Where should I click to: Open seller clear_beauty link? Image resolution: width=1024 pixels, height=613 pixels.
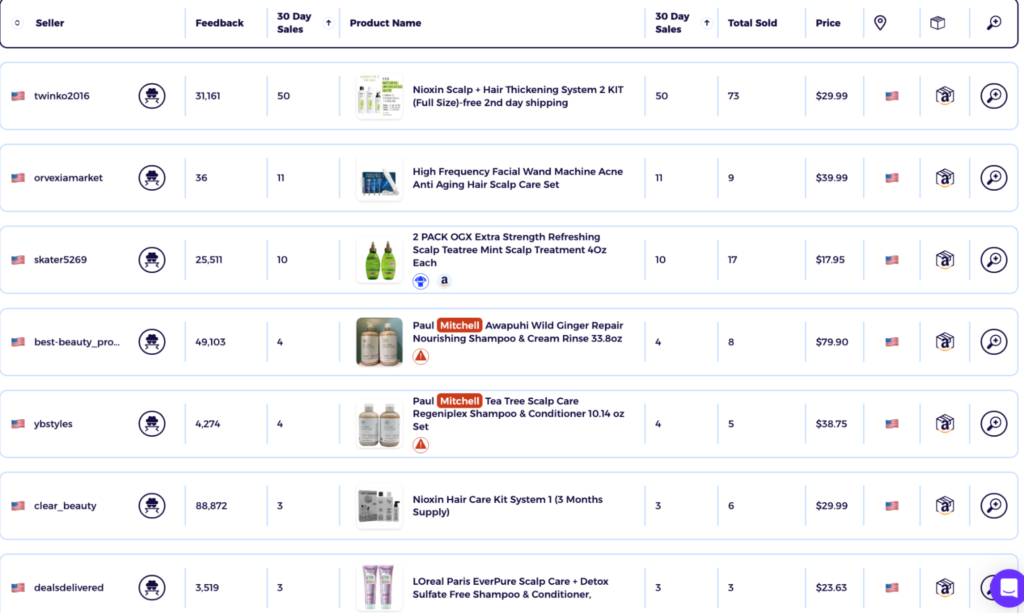pyautogui.click(x=65, y=505)
